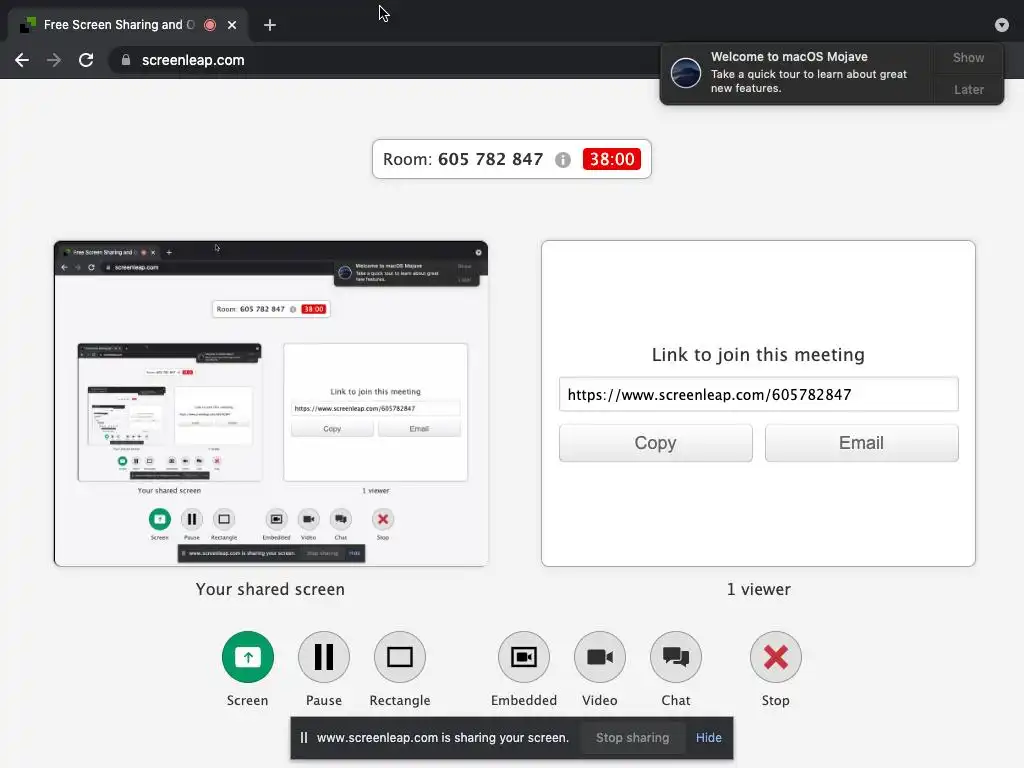Click the room info icon
The height and width of the screenshot is (768, 1024).
(562, 160)
